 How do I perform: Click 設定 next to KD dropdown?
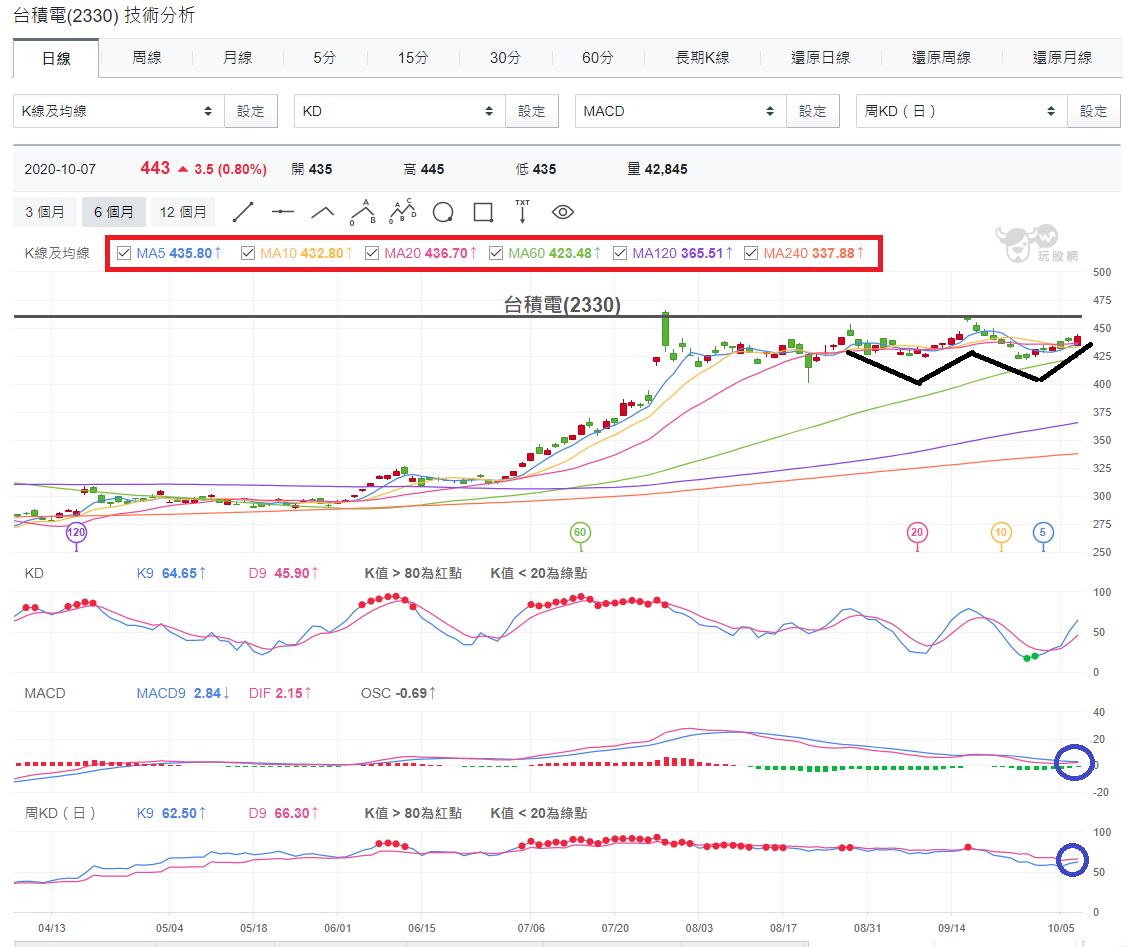click(x=532, y=112)
